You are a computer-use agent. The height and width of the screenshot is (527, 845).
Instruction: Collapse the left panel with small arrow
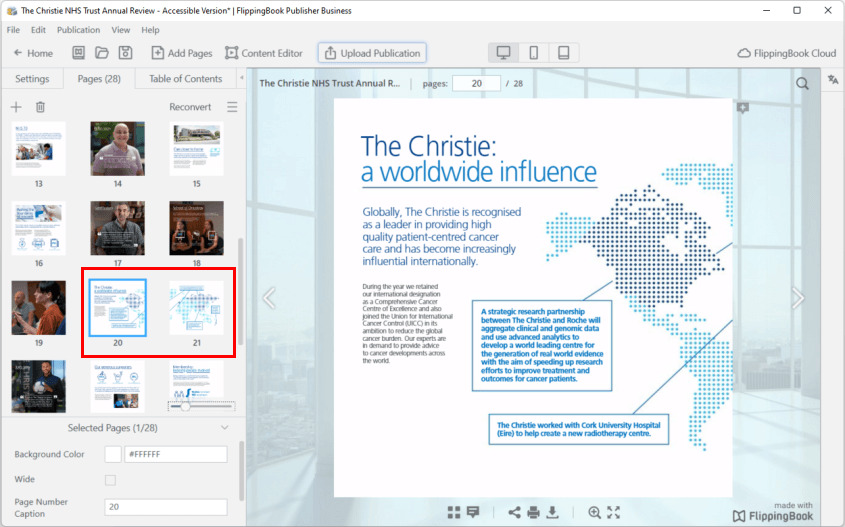pyautogui.click(x=241, y=78)
